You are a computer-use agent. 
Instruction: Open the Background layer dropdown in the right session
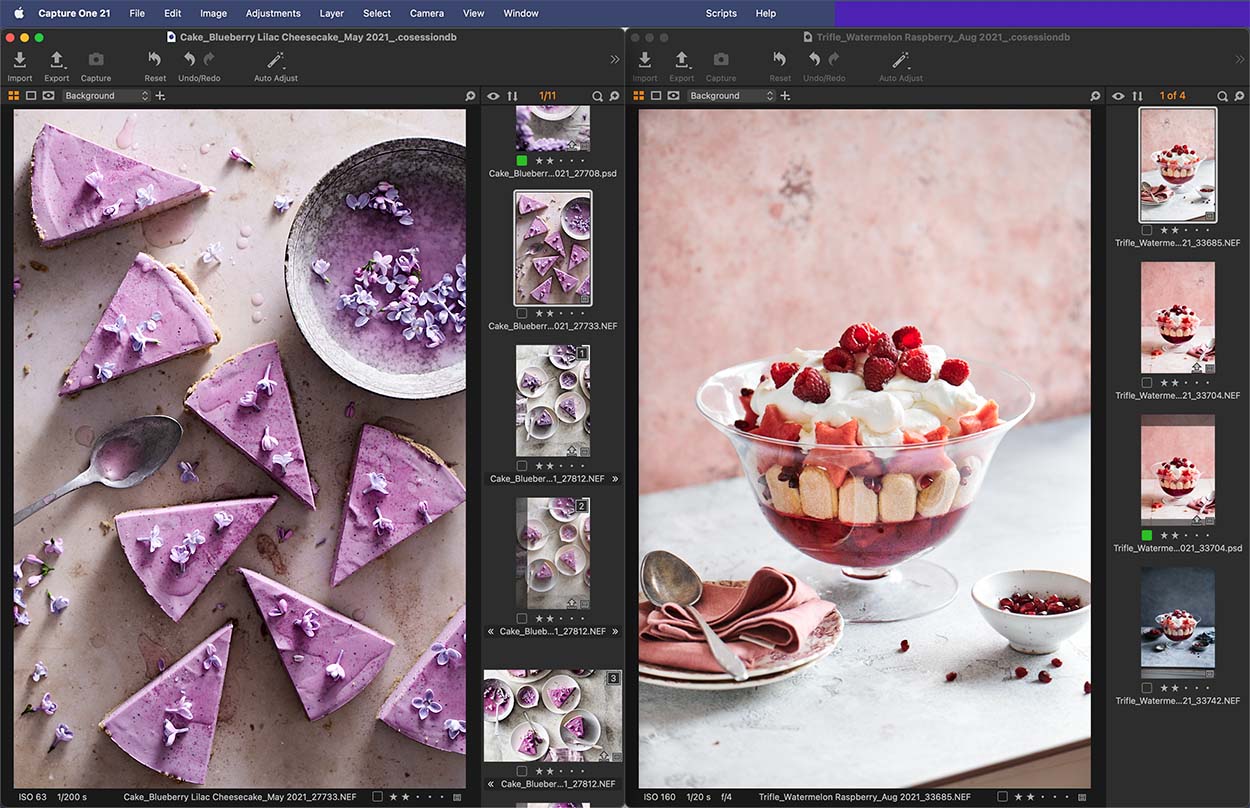click(x=730, y=95)
